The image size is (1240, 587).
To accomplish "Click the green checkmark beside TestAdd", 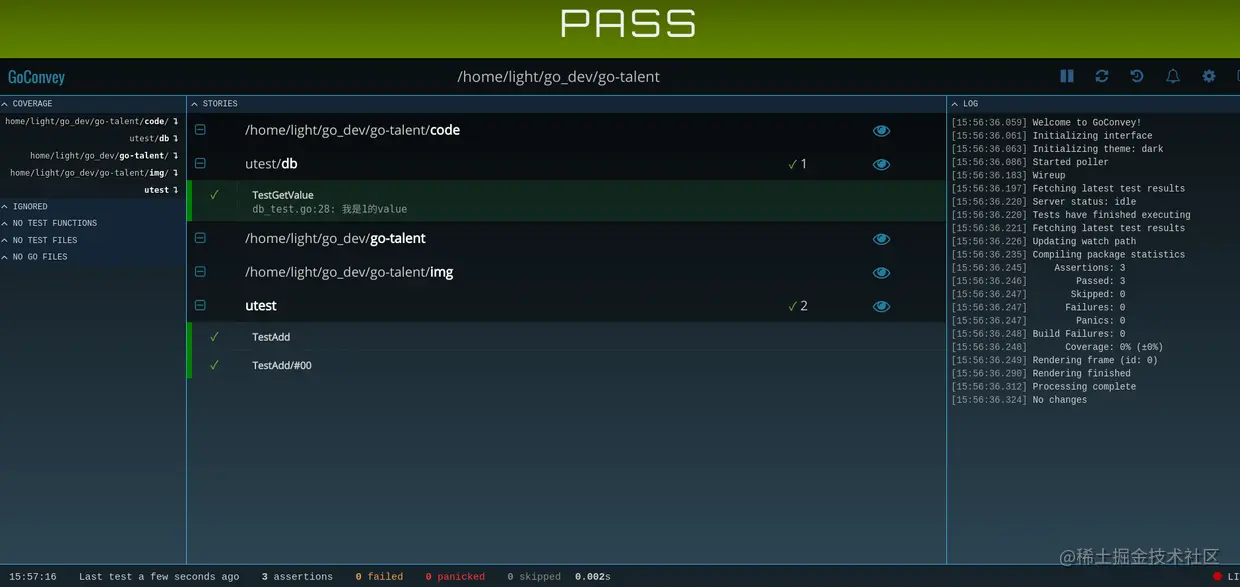I will [214, 337].
